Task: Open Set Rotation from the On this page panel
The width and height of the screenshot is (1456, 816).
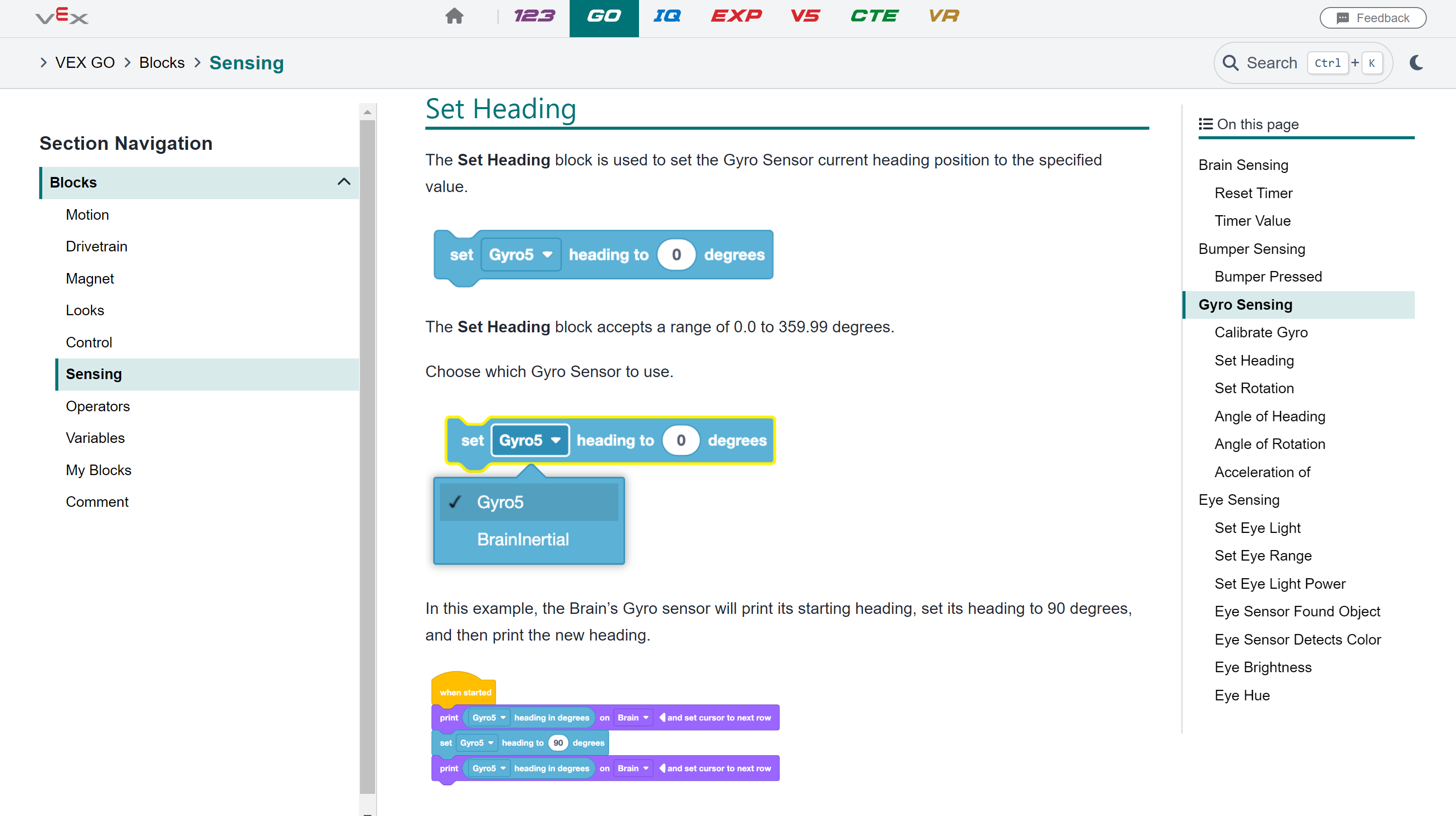Action: point(1254,388)
